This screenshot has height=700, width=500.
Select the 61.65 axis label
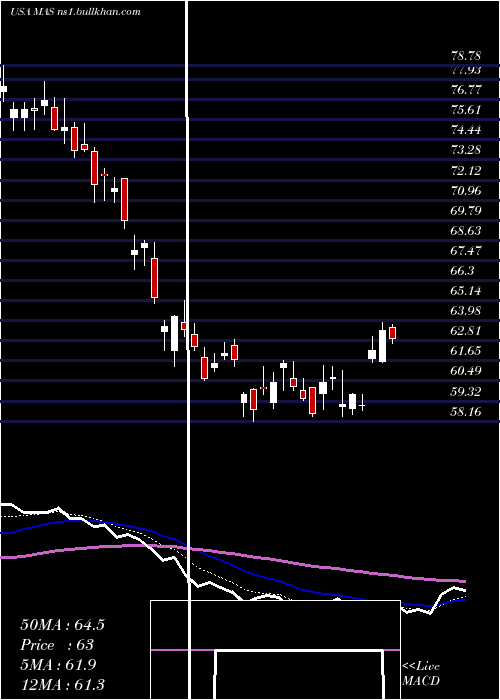[466, 351]
